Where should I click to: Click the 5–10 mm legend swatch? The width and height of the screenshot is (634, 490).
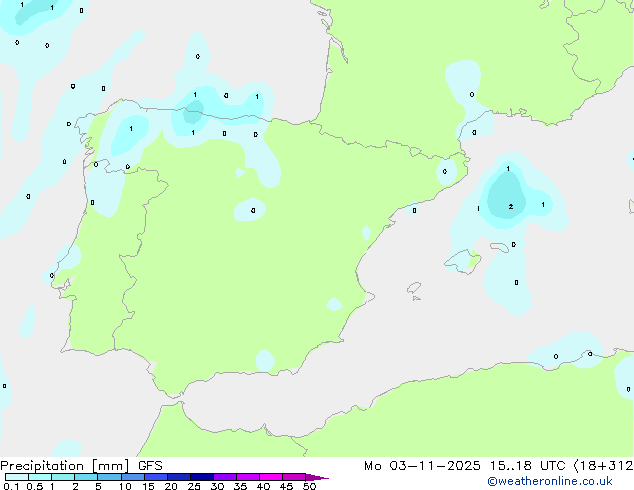point(109,477)
